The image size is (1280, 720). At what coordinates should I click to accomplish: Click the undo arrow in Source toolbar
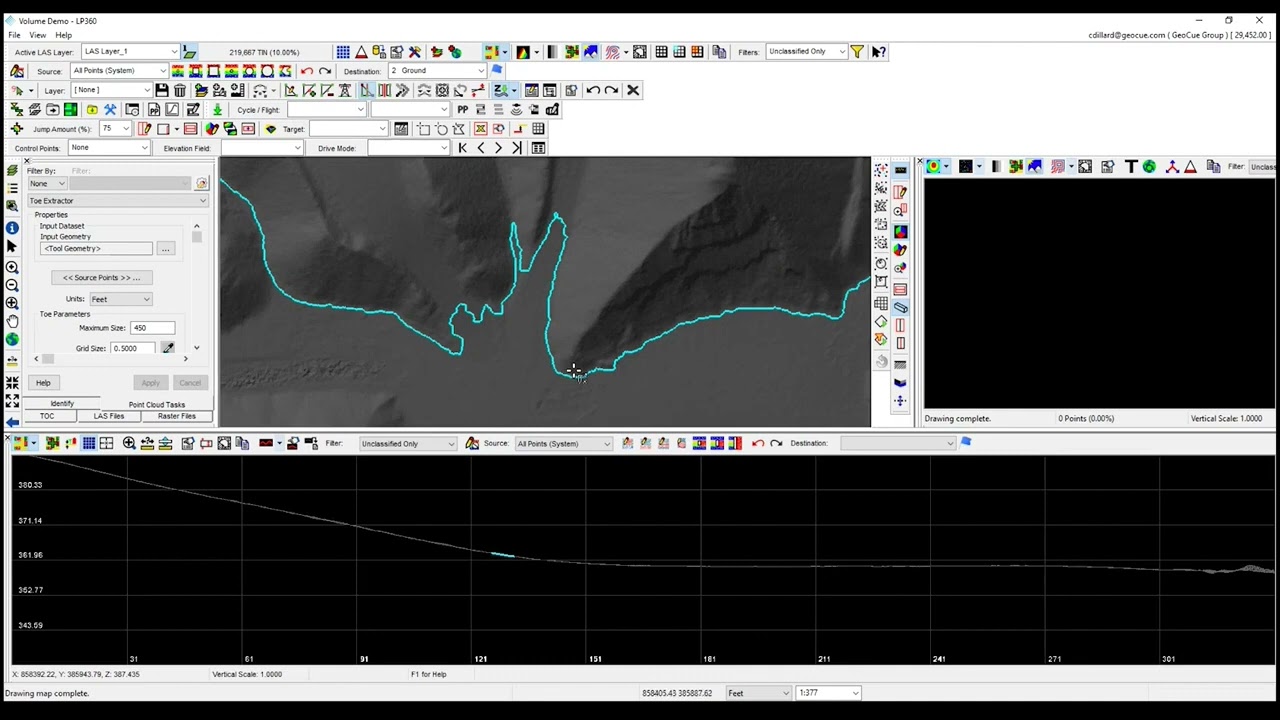307,71
